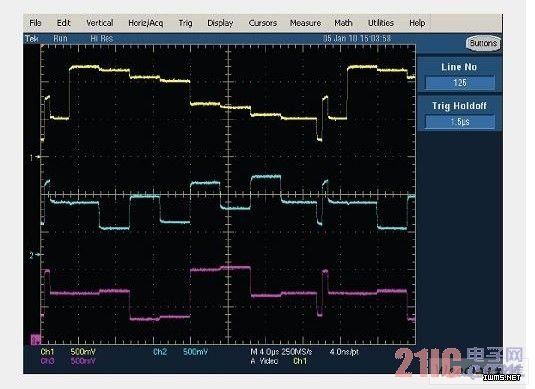This screenshot has height=389, width=535.
Task: Select the Line No value field
Action: tap(460, 83)
